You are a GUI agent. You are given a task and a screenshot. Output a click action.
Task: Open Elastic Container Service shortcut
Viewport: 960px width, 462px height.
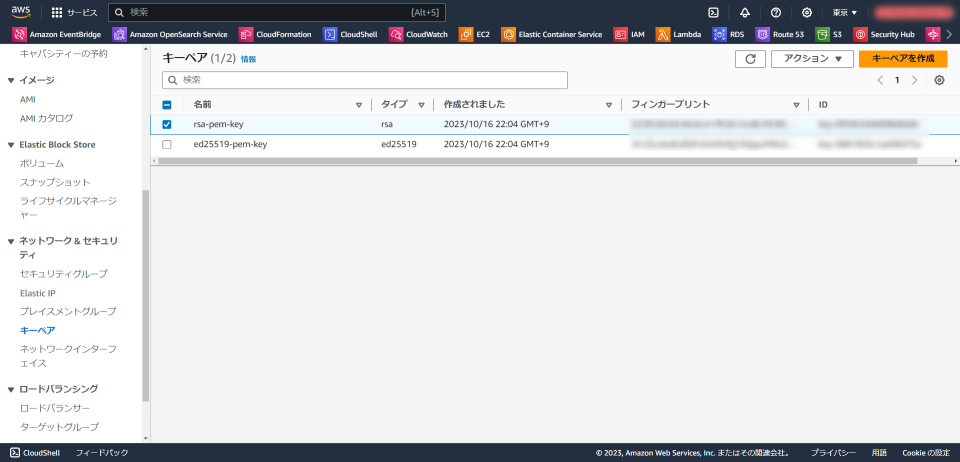(x=552, y=34)
